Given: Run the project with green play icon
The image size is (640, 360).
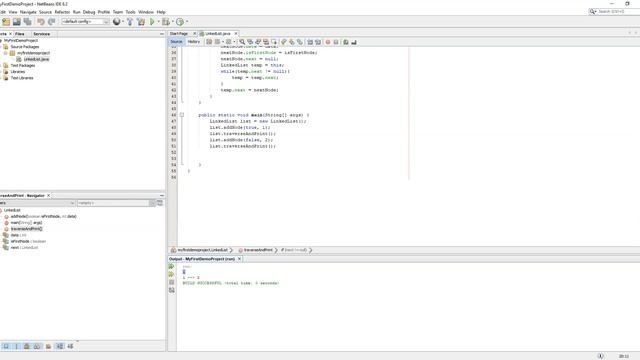Looking at the screenshot, I should pos(152,22).
